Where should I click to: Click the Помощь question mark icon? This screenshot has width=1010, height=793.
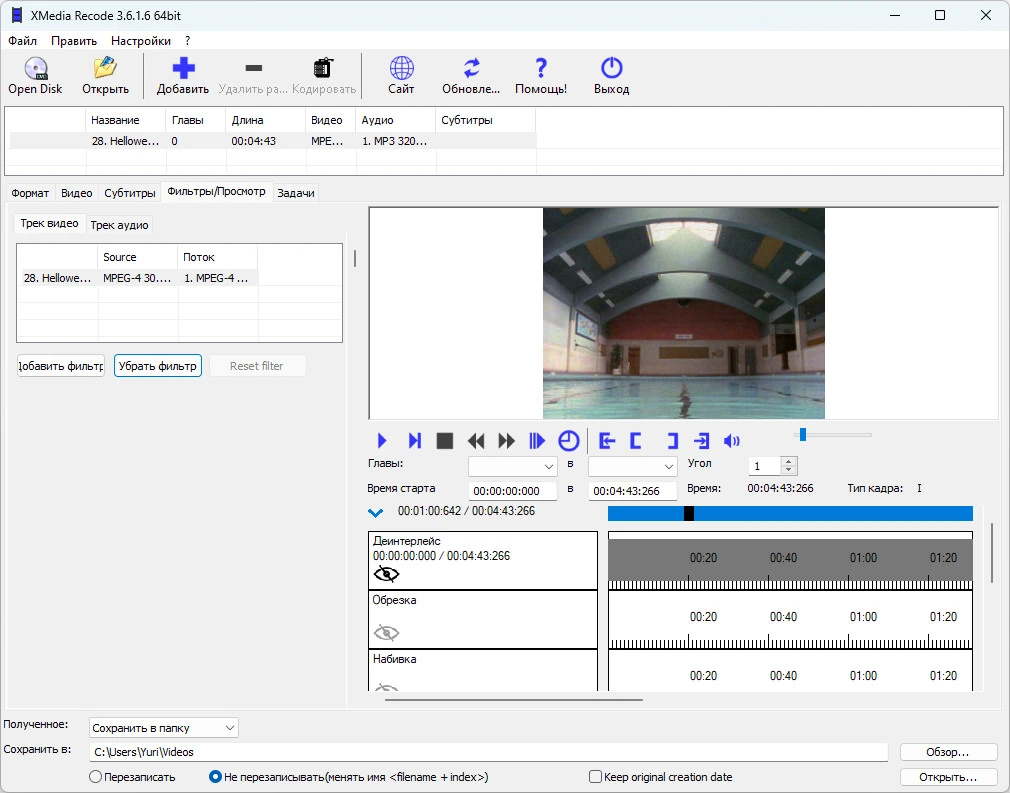click(x=541, y=68)
